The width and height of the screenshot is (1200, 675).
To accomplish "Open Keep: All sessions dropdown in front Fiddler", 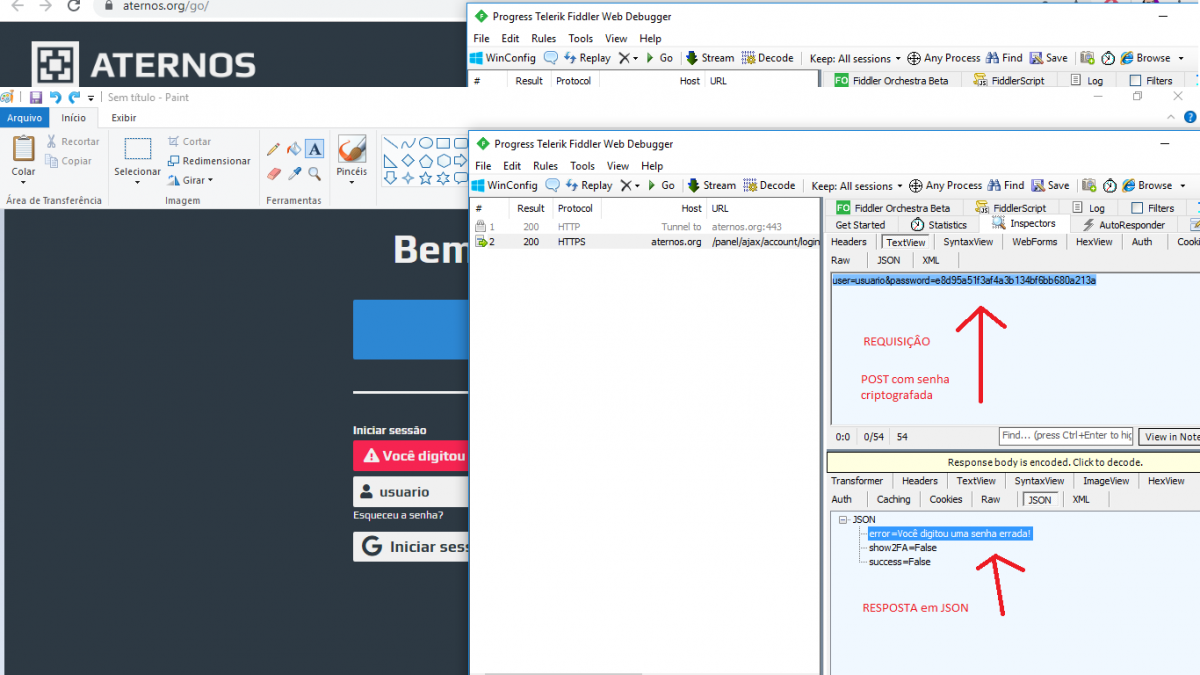I will pyautogui.click(x=856, y=185).
